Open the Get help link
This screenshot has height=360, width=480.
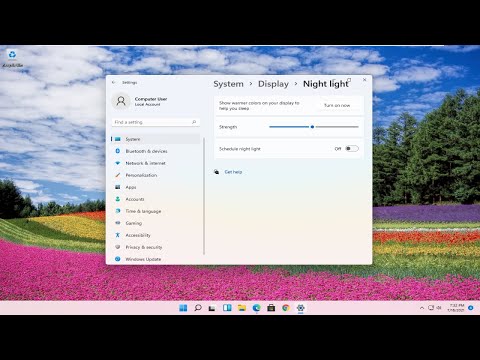click(x=233, y=172)
